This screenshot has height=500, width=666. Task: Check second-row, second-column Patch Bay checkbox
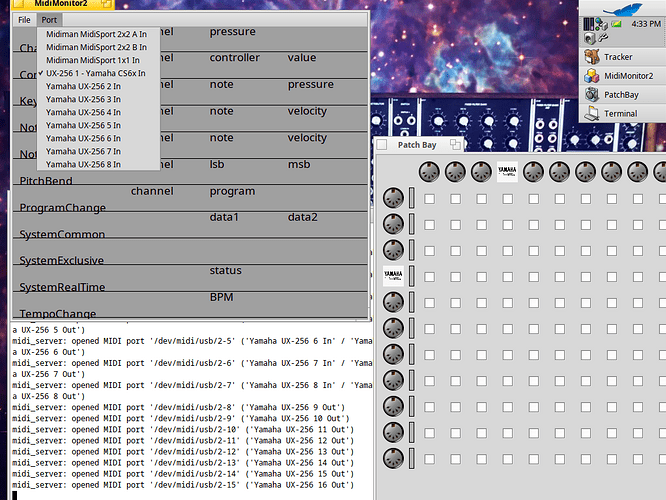click(455, 225)
